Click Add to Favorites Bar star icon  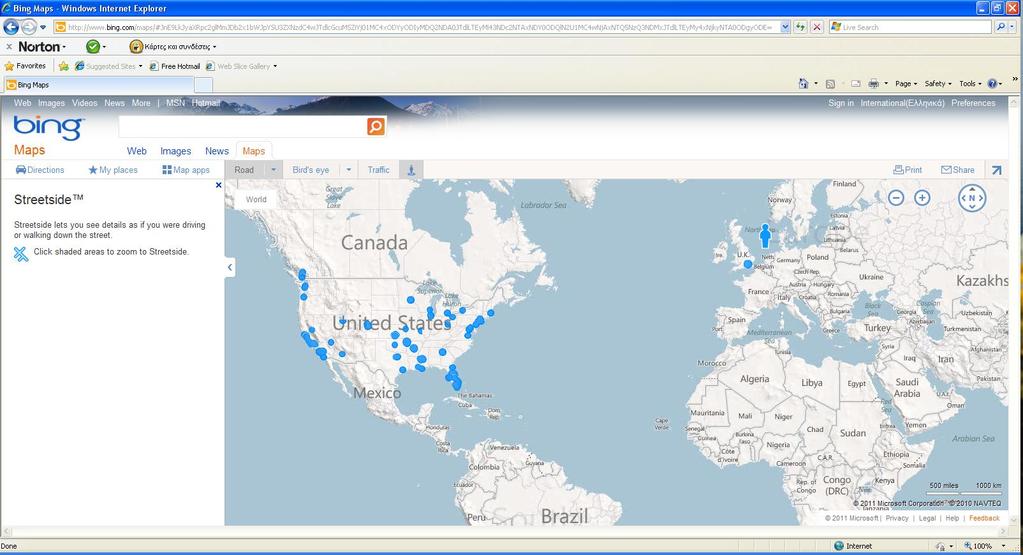(63, 66)
